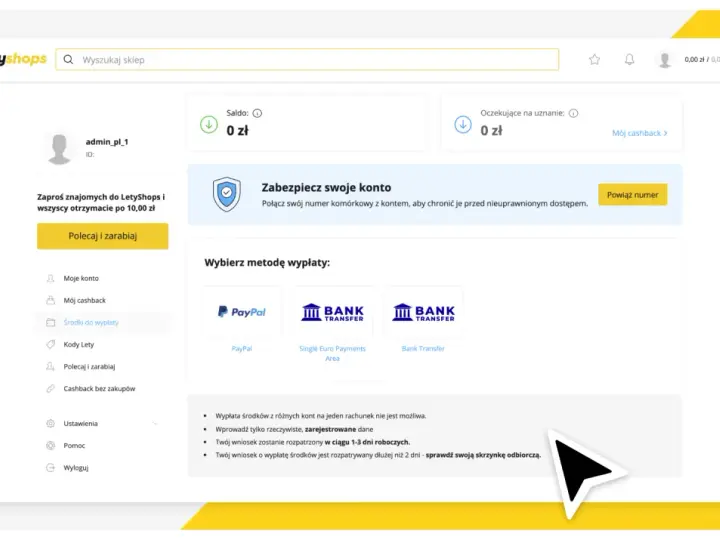Choose the PayPal logo card
Image resolution: width=720 pixels, height=540 pixels.
pos(242,312)
